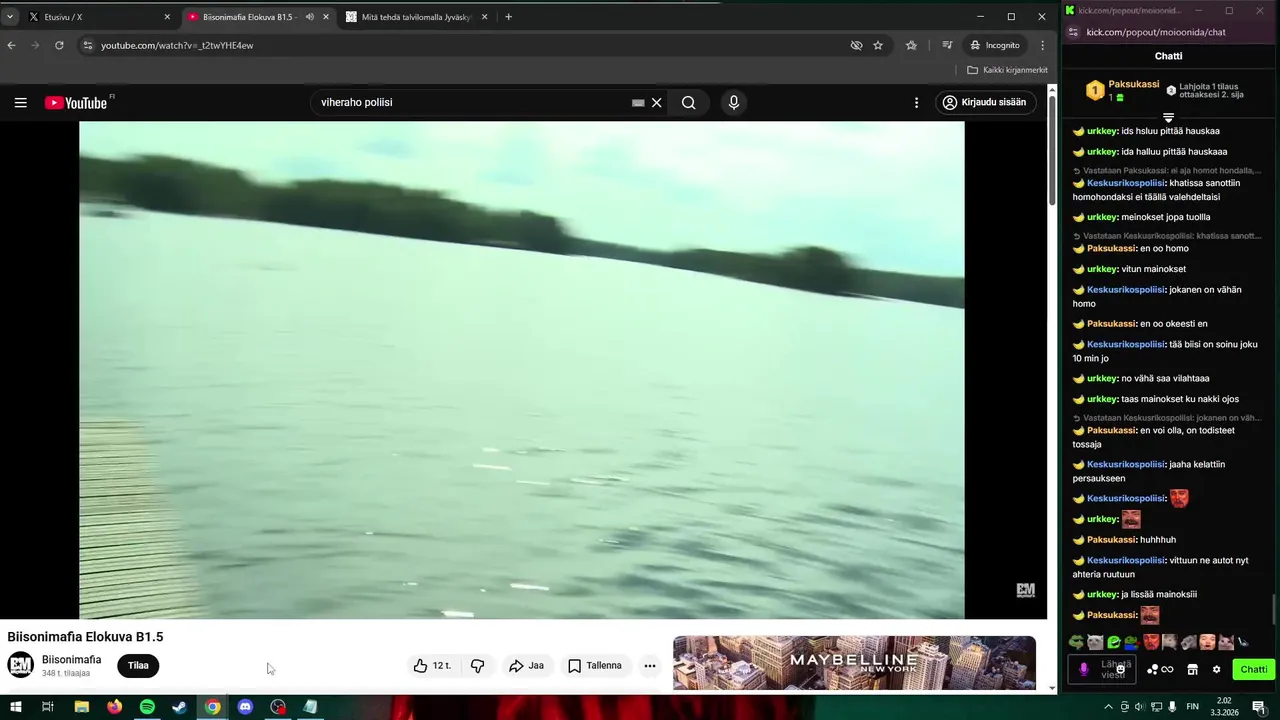
Task: Start voice search with microphone icon
Action: pyautogui.click(x=734, y=102)
